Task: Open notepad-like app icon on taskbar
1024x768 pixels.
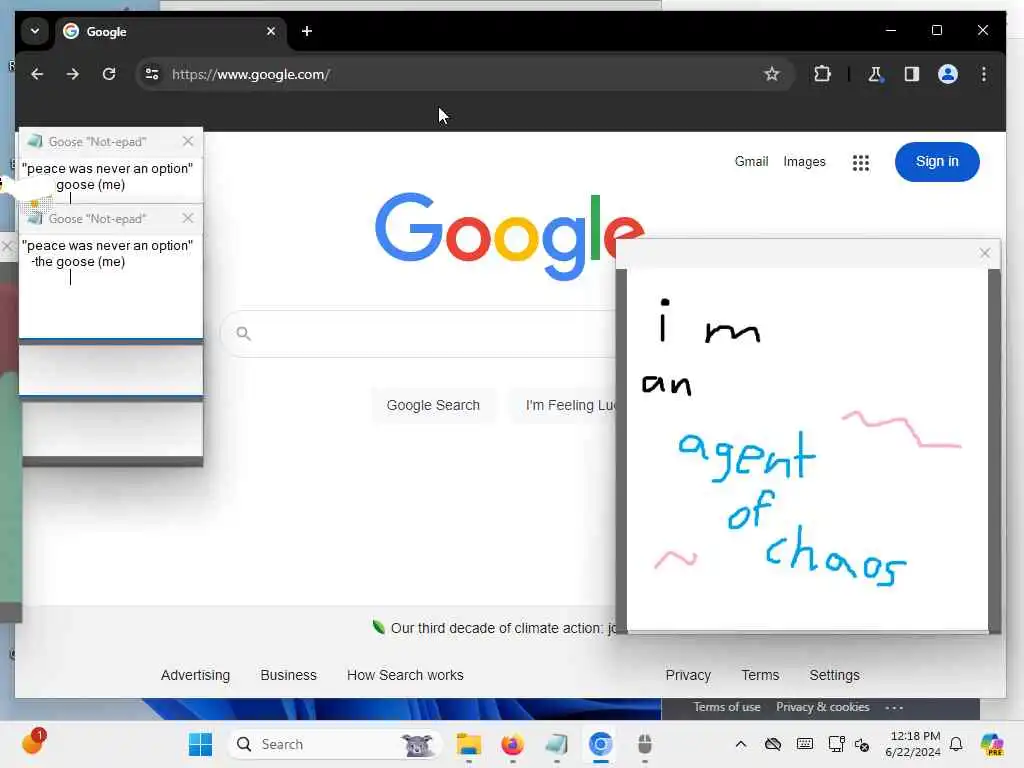Action: [556, 744]
